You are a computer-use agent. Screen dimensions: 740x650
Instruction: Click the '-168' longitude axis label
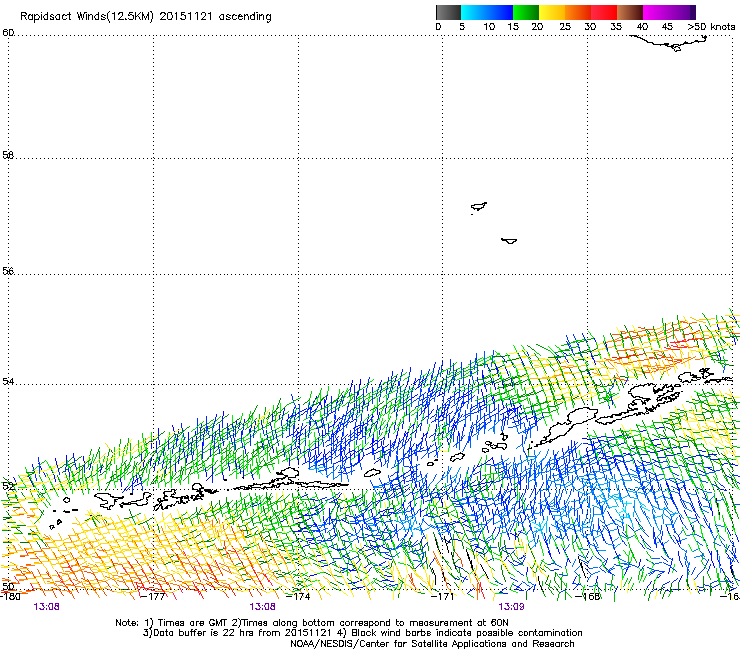point(587,596)
